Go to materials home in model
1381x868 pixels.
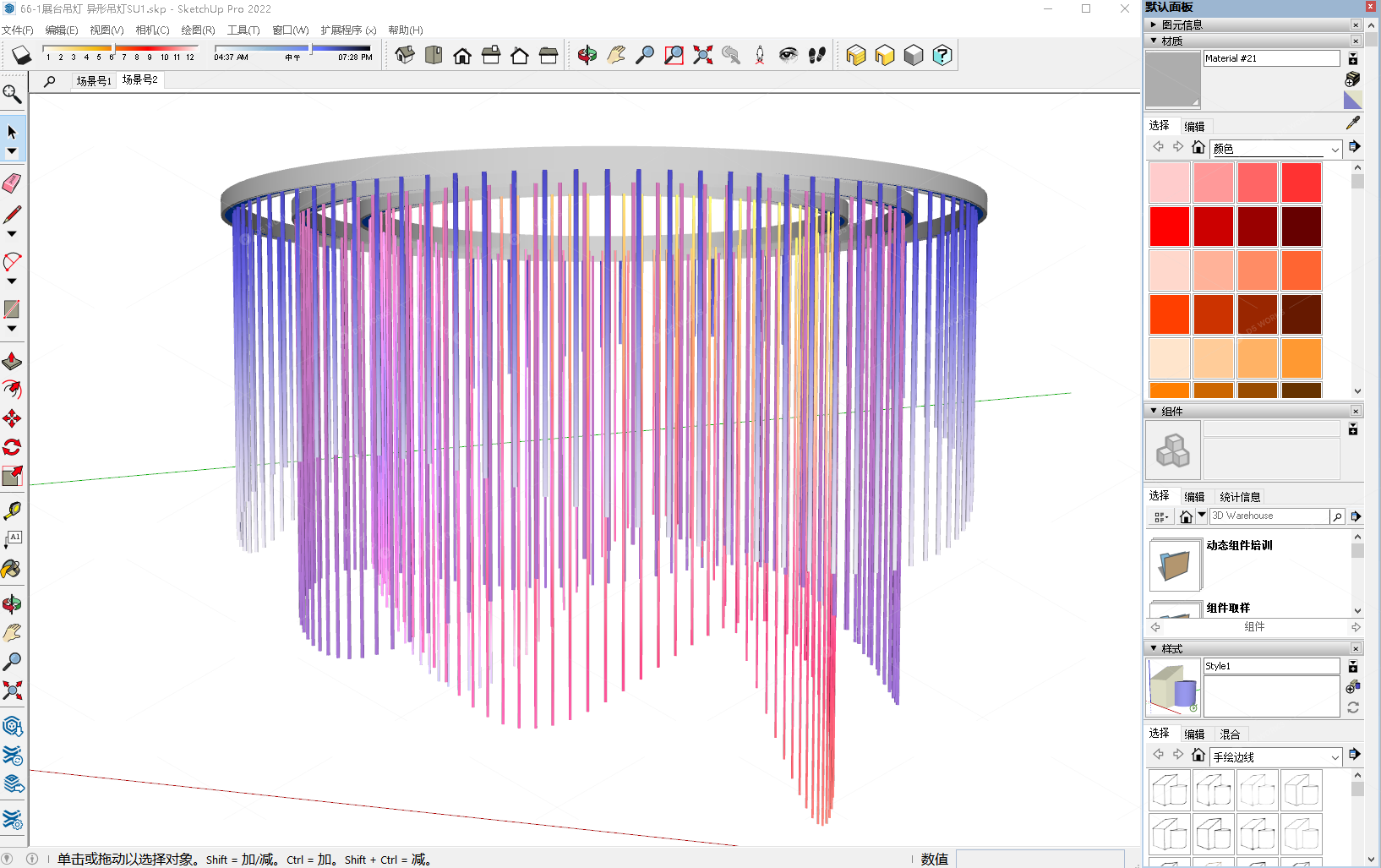tap(1198, 147)
